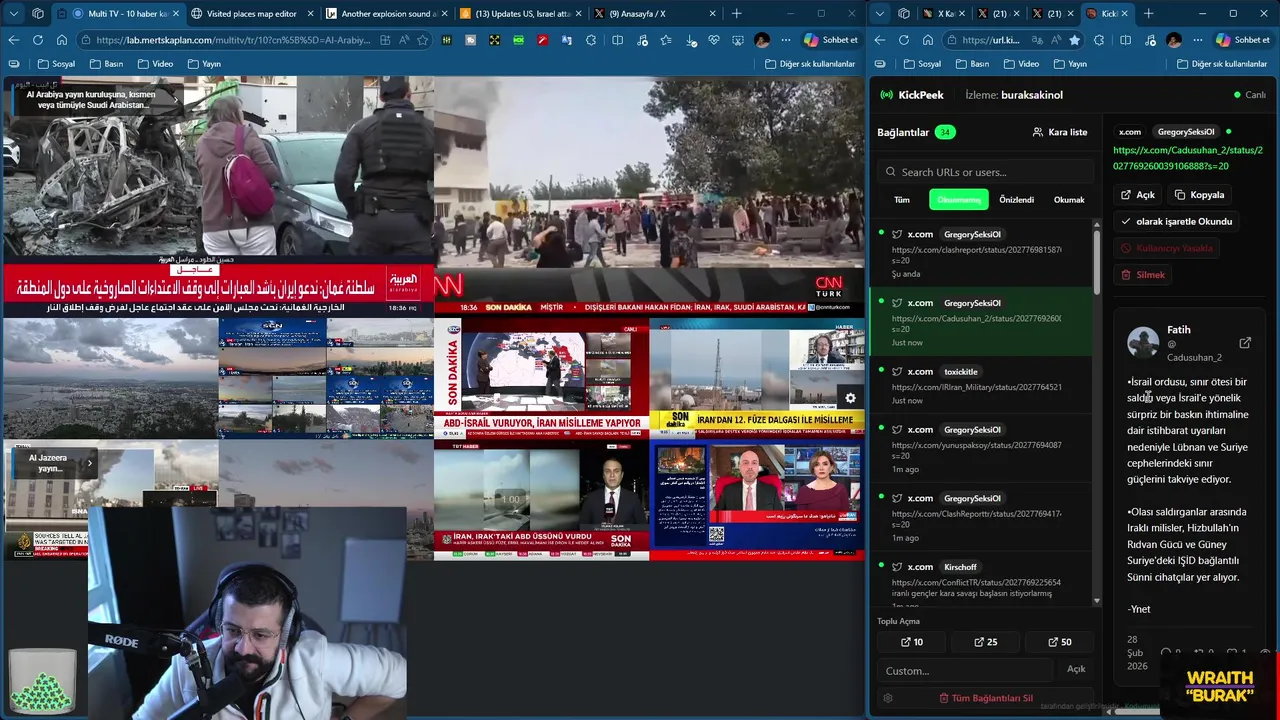Open the Kara liste blacklist

pyautogui.click(x=1060, y=132)
